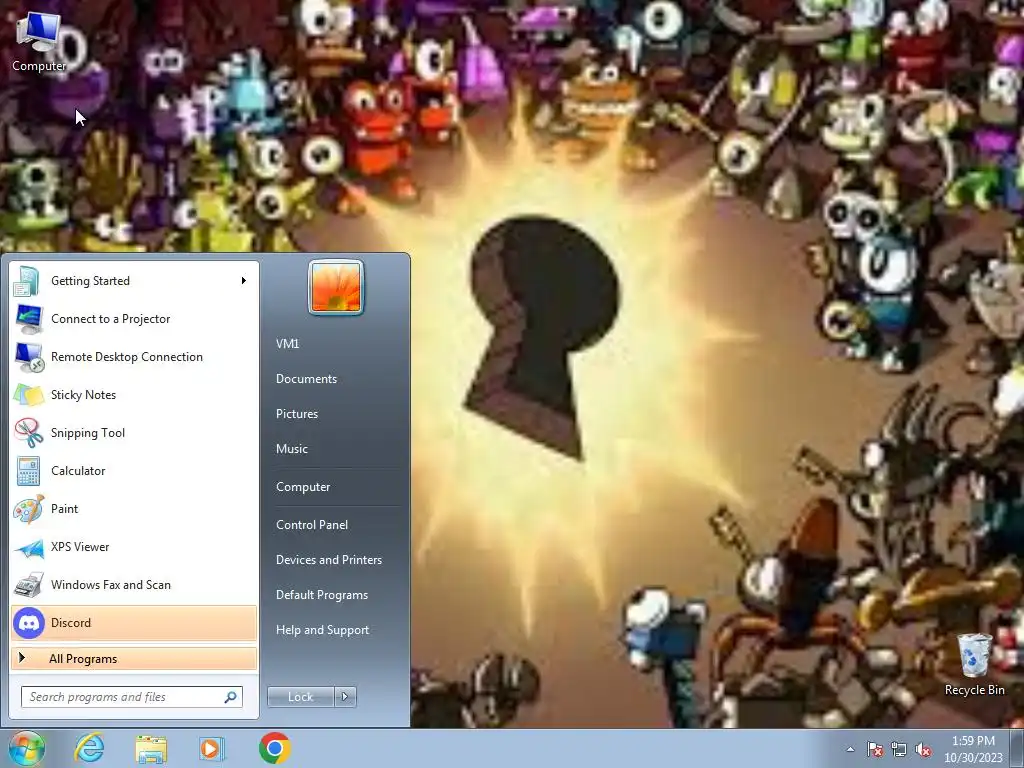Open Google Chrome from the taskbar
Viewport: 1024px width, 768px height.
(x=274, y=748)
